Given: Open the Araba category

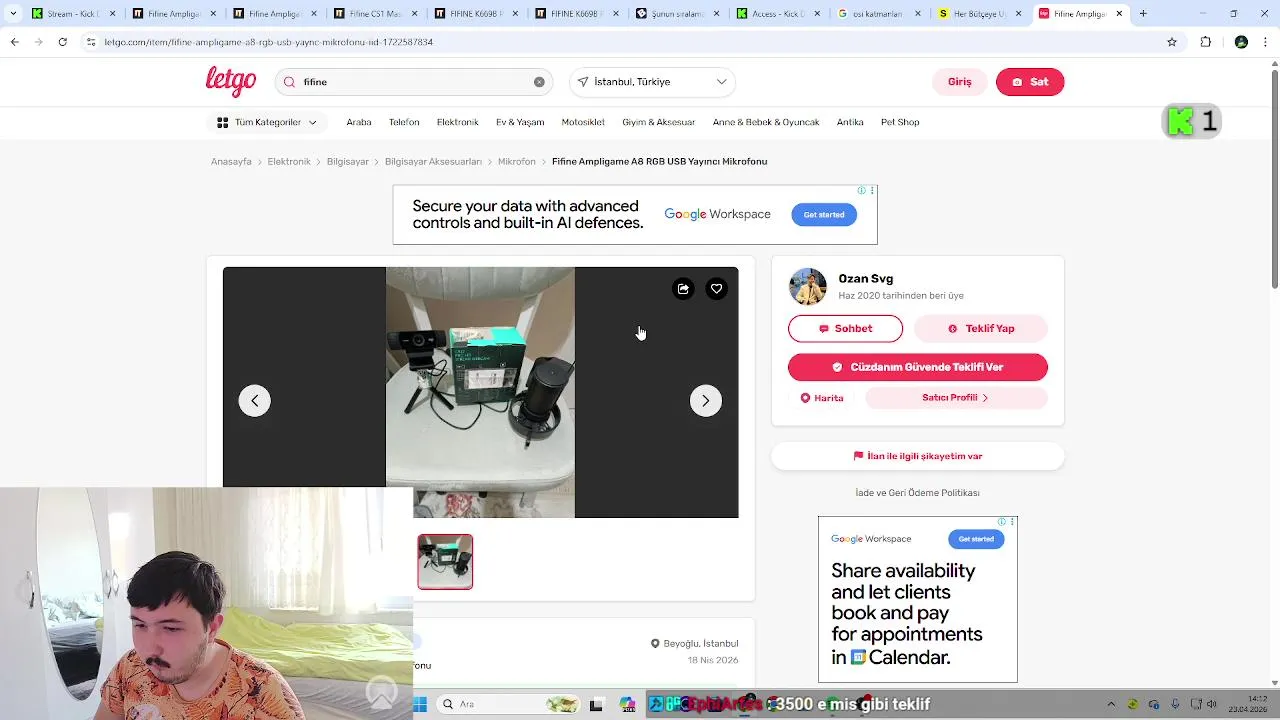Looking at the screenshot, I should pyautogui.click(x=359, y=122).
